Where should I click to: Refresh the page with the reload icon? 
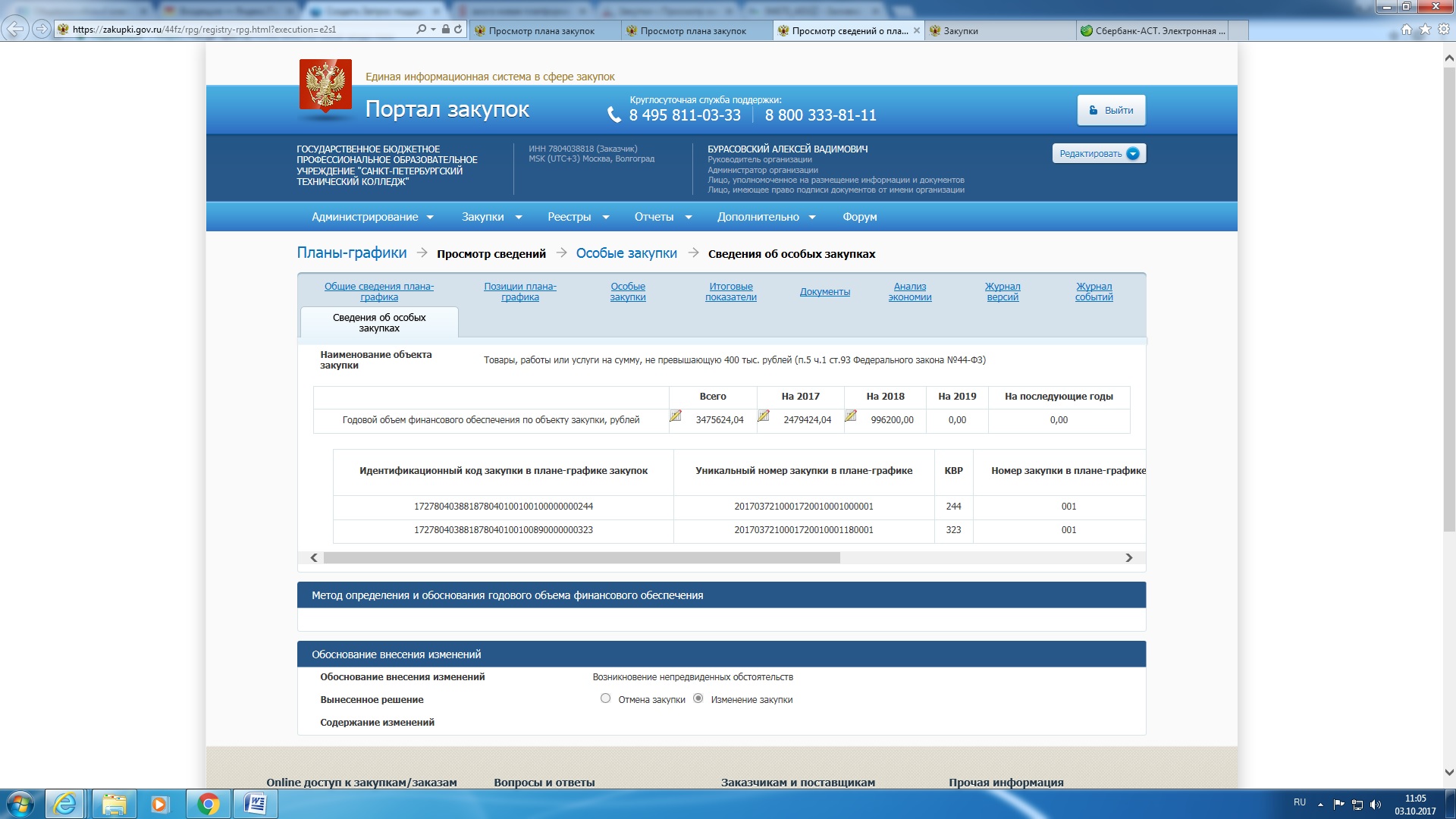(458, 30)
